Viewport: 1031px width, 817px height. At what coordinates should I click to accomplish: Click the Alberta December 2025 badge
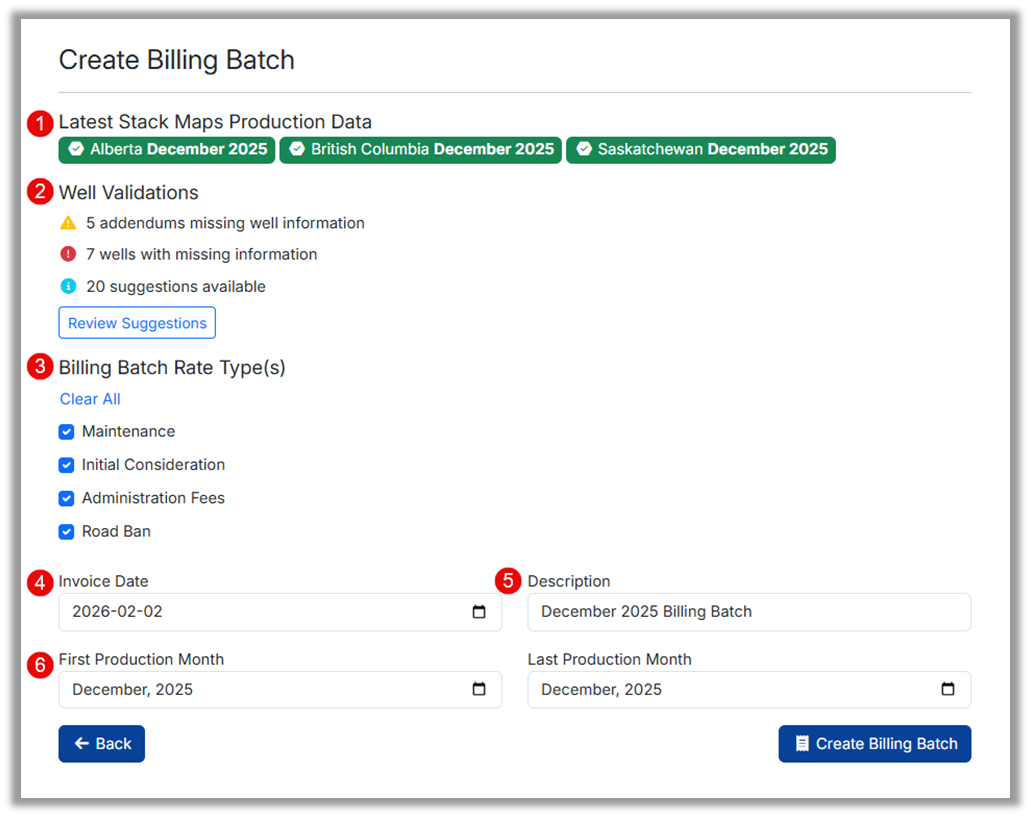[166, 150]
